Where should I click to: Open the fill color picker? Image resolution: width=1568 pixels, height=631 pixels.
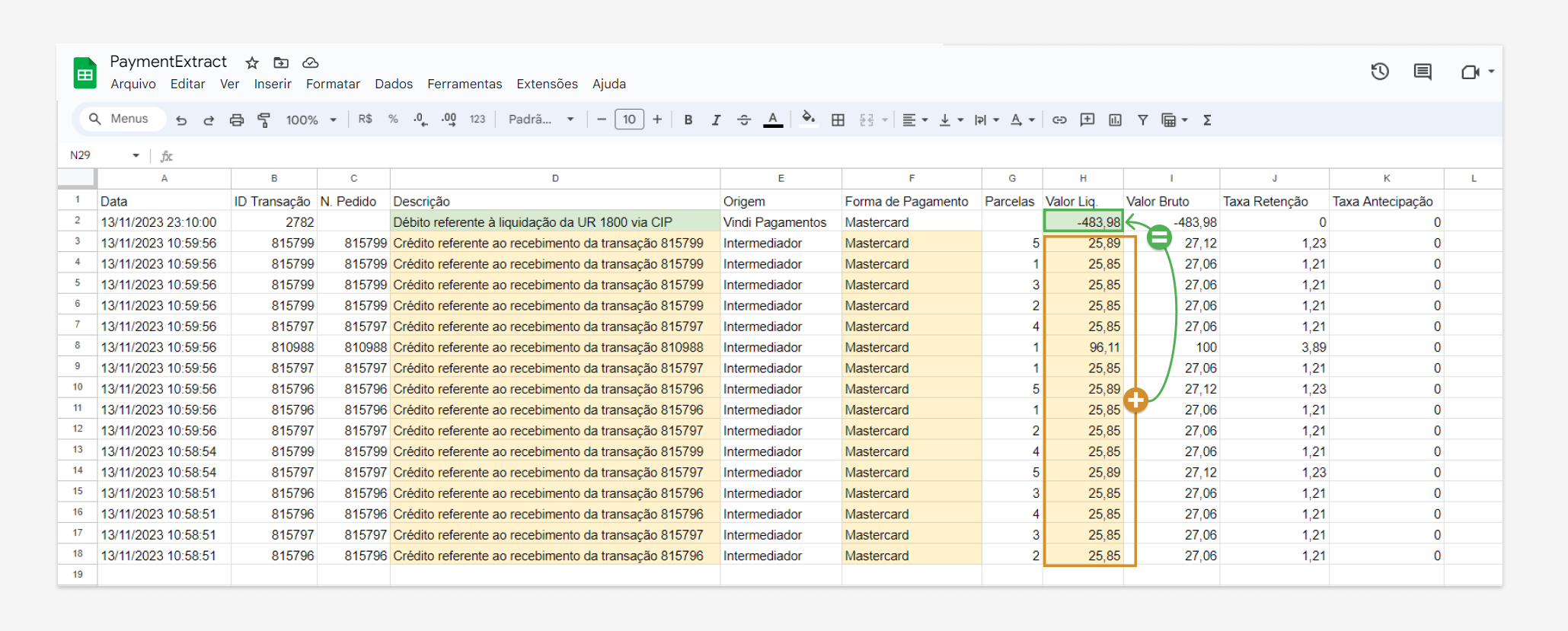[x=809, y=119]
